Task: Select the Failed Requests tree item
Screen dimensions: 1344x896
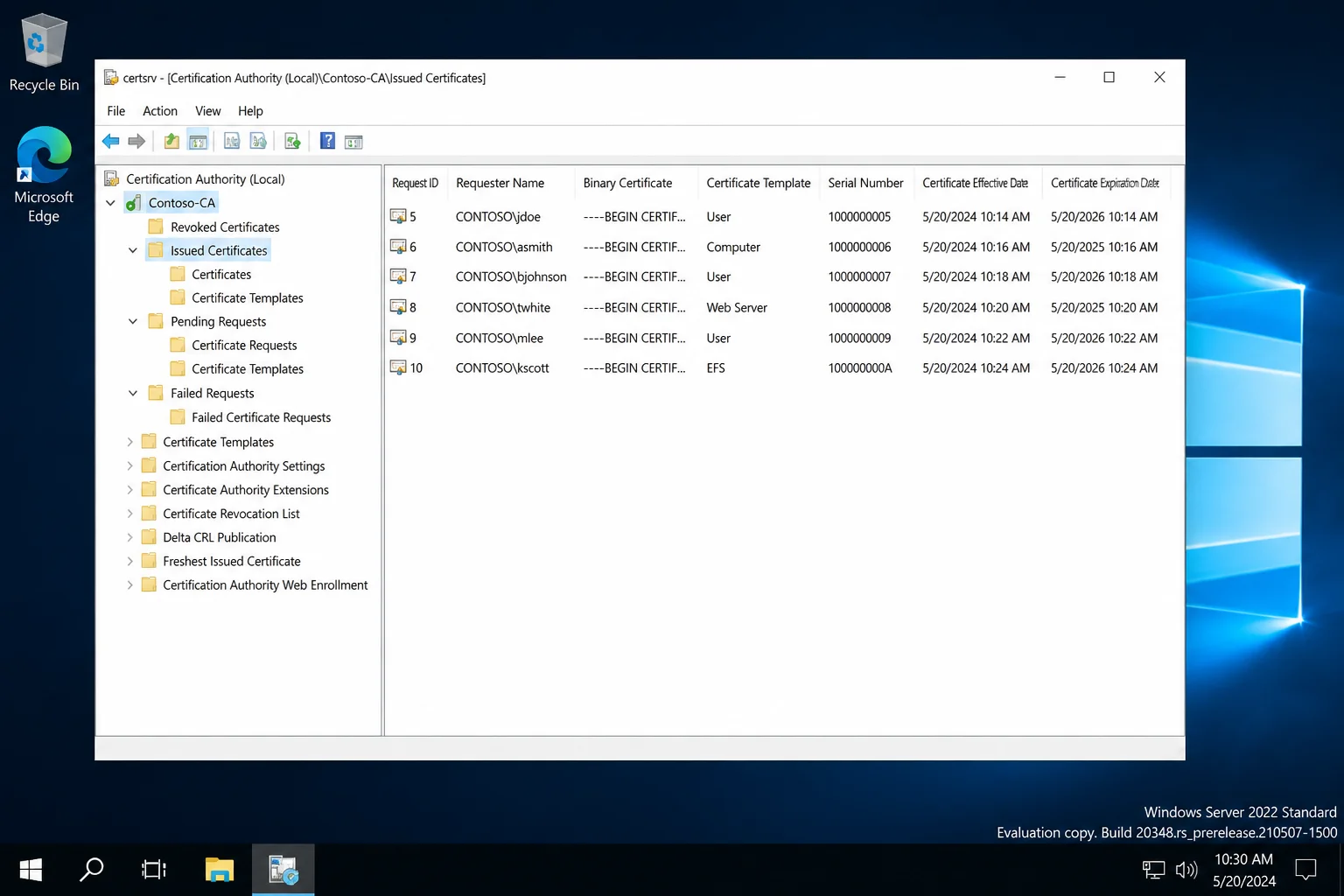Action: tap(213, 393)
